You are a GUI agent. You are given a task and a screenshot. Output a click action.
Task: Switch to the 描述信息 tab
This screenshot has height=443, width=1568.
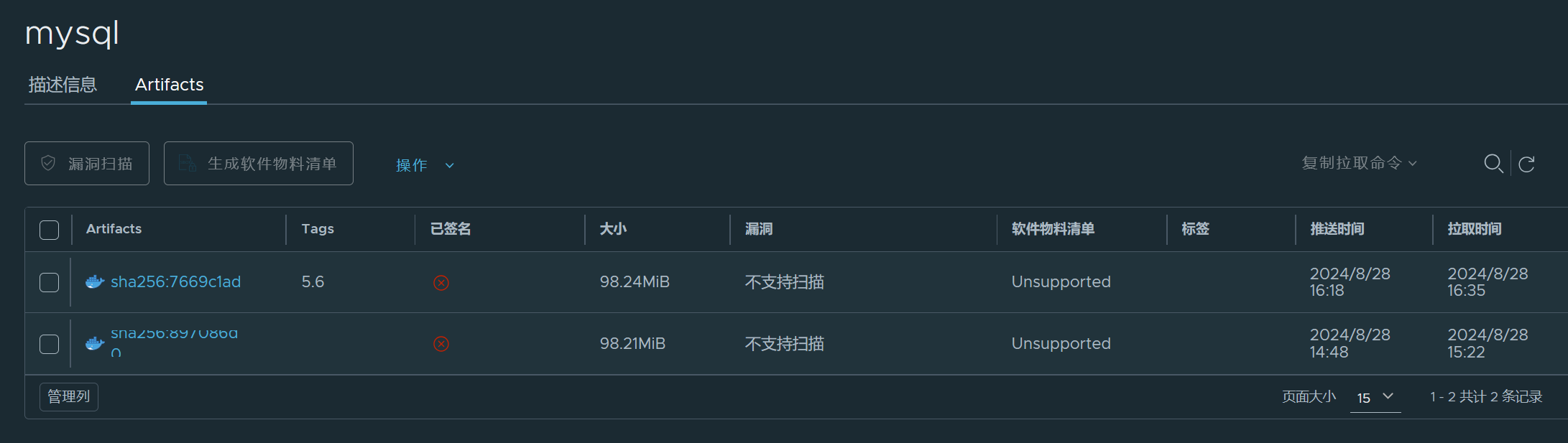[x=63, y=85]
